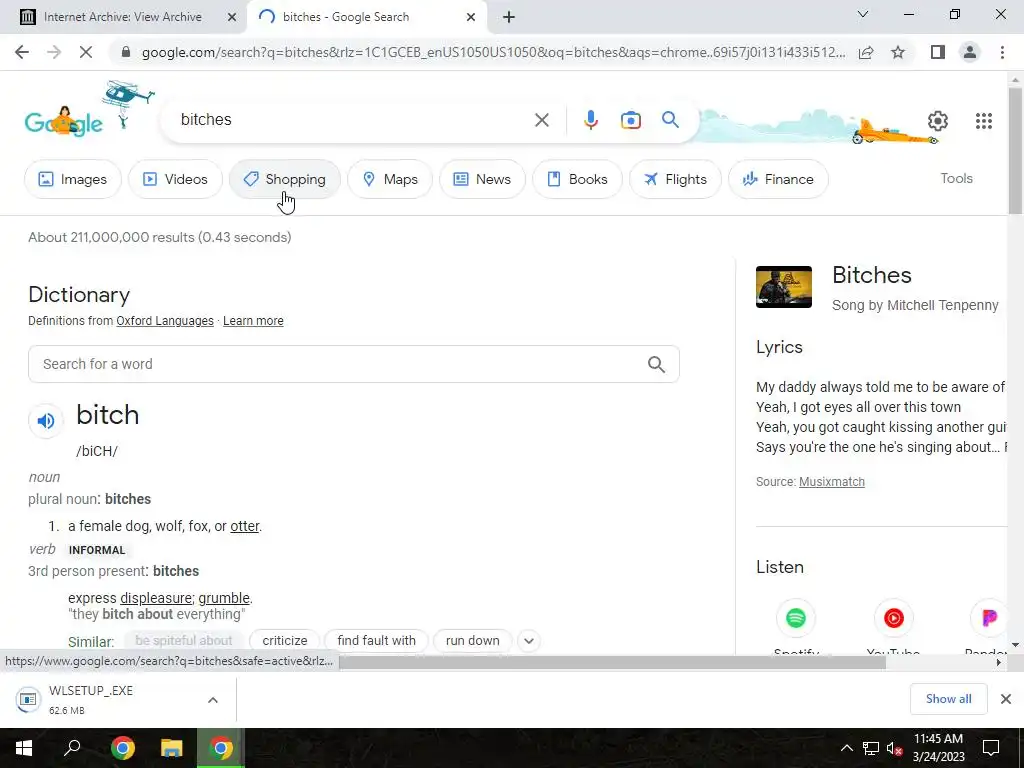
Task: Open Windows Start menu
Action: point(24,748)
